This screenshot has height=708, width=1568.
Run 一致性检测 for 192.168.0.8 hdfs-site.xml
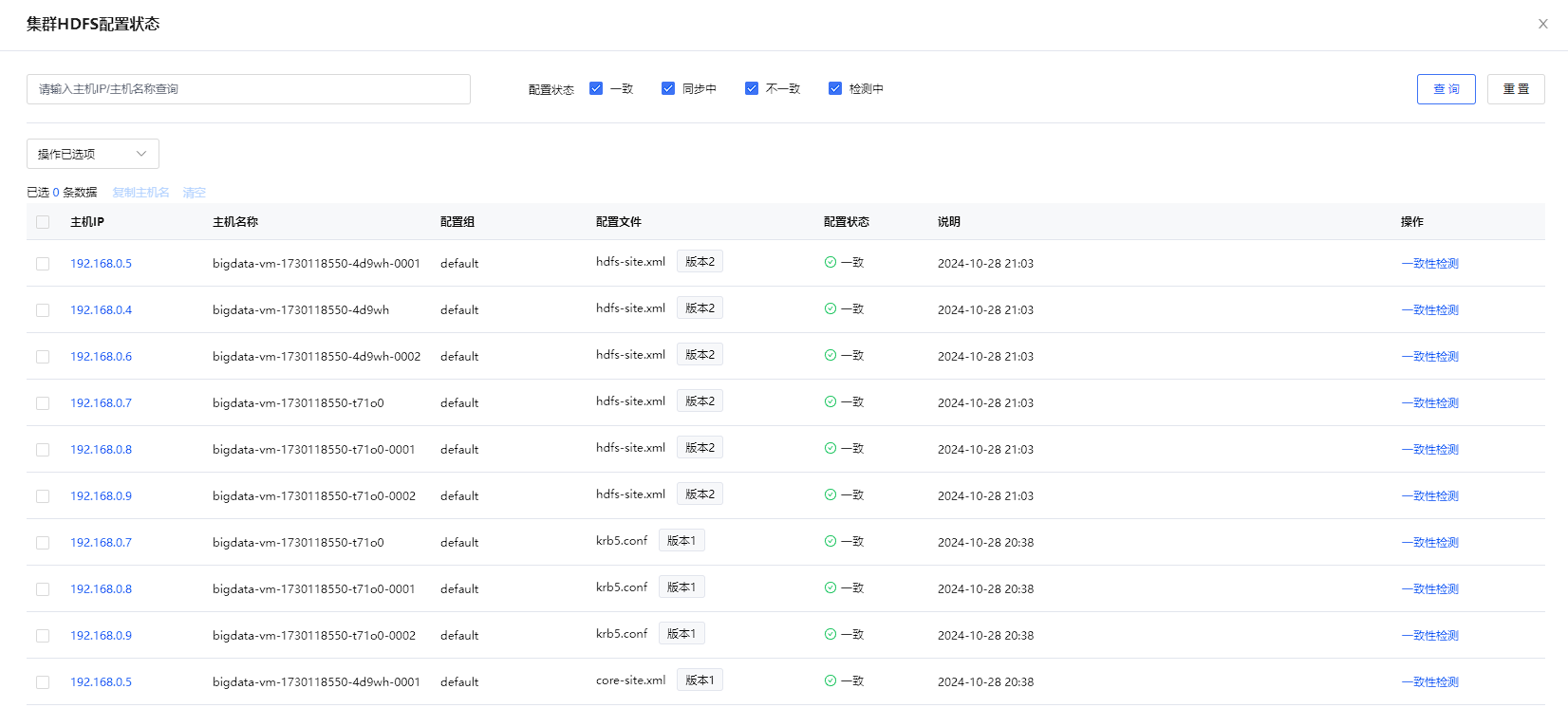click(1429, 450)
